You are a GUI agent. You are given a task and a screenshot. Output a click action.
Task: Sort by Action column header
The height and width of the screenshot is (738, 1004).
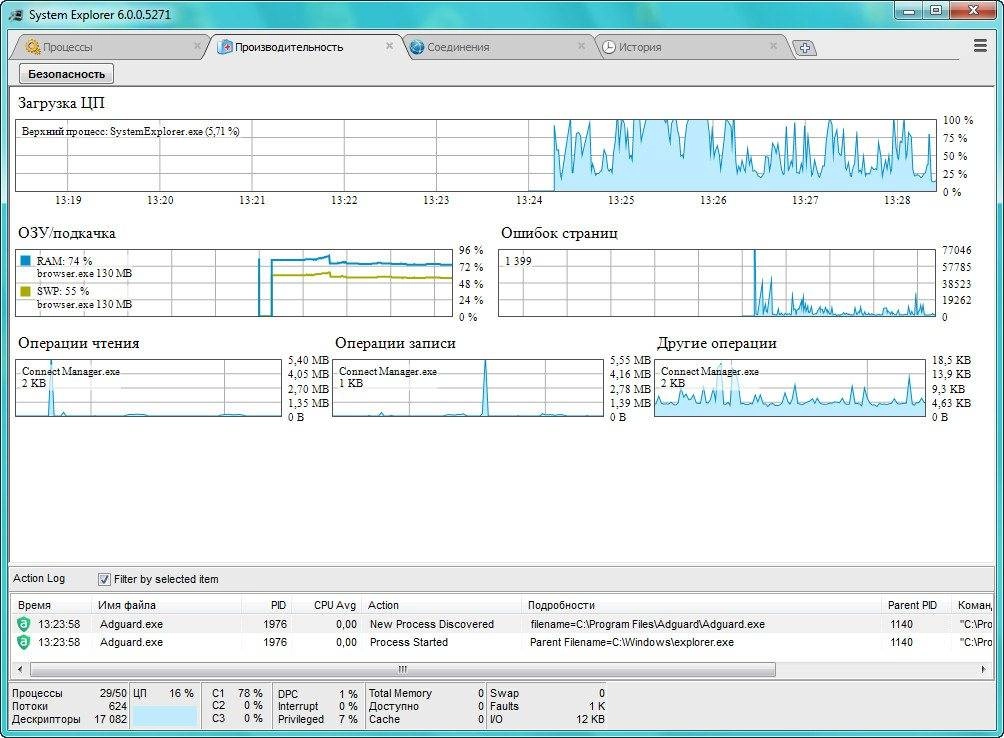(442, 605)
